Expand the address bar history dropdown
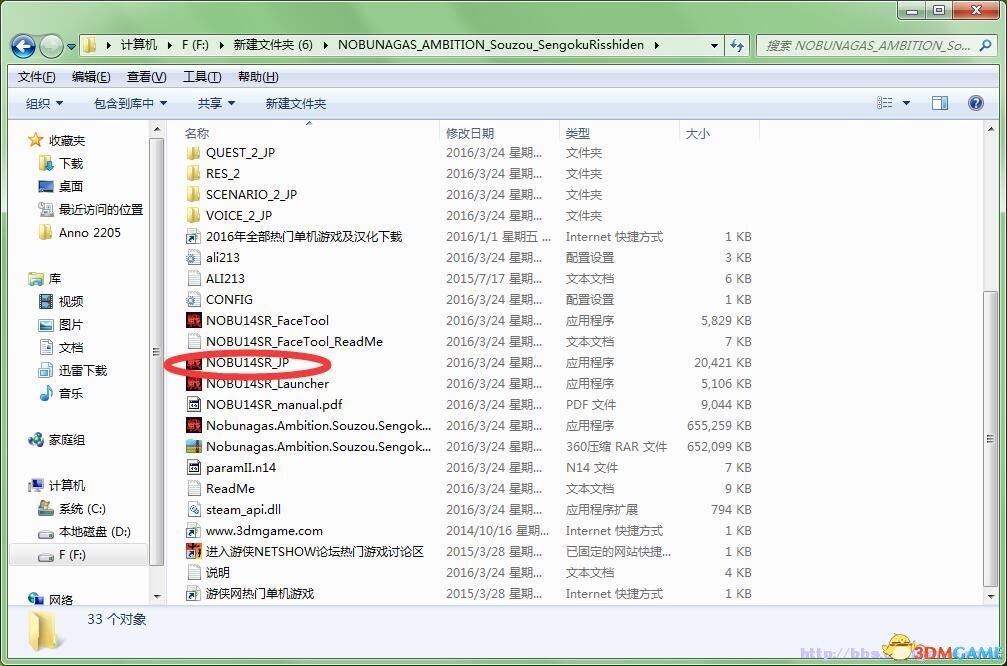The height and width of the screenshot is (666, 1007). [x=714, y=45]
